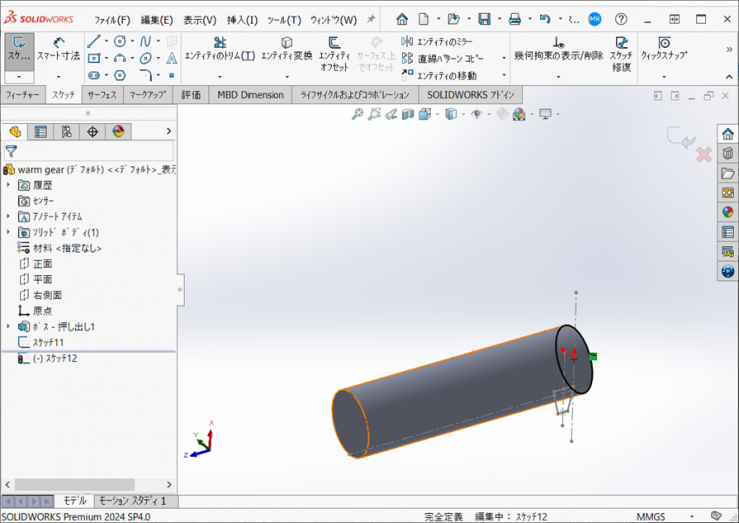Image resolution: width=739 pixels, height=523 pixels.
Task: Open the PropertyManager tab icon
Action: 41,132
